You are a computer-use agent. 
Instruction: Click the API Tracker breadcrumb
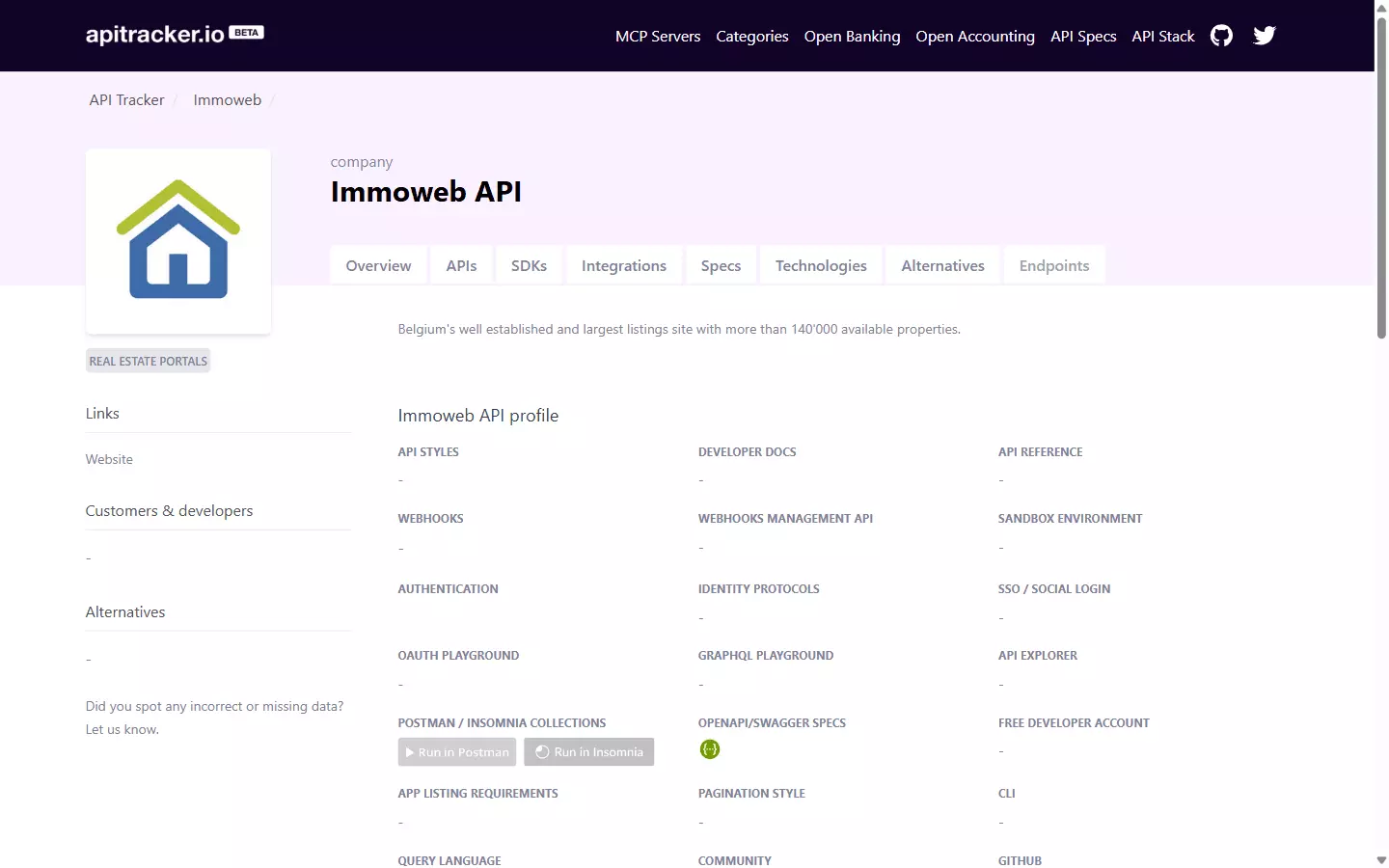pyautogui.click(x=126, y=100)
